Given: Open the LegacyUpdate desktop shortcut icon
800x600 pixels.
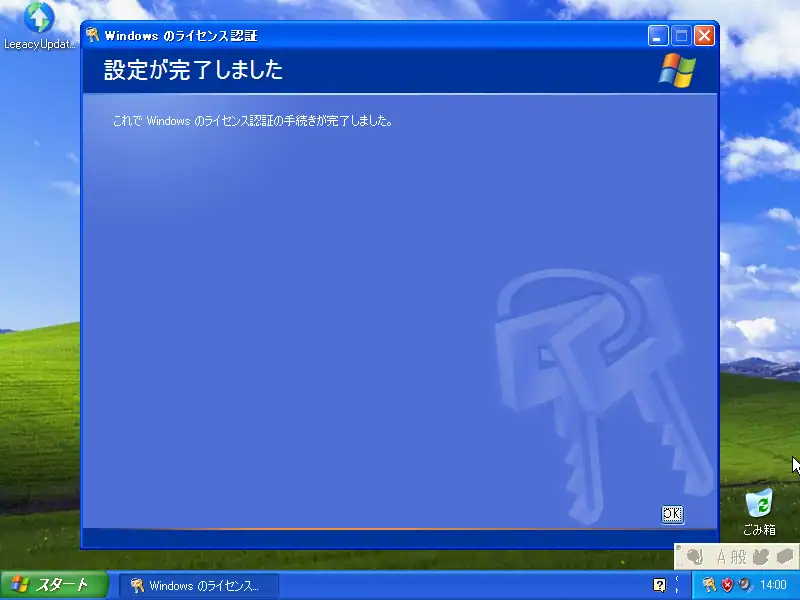Looking at the screenshot, I should tap(39, 26).
